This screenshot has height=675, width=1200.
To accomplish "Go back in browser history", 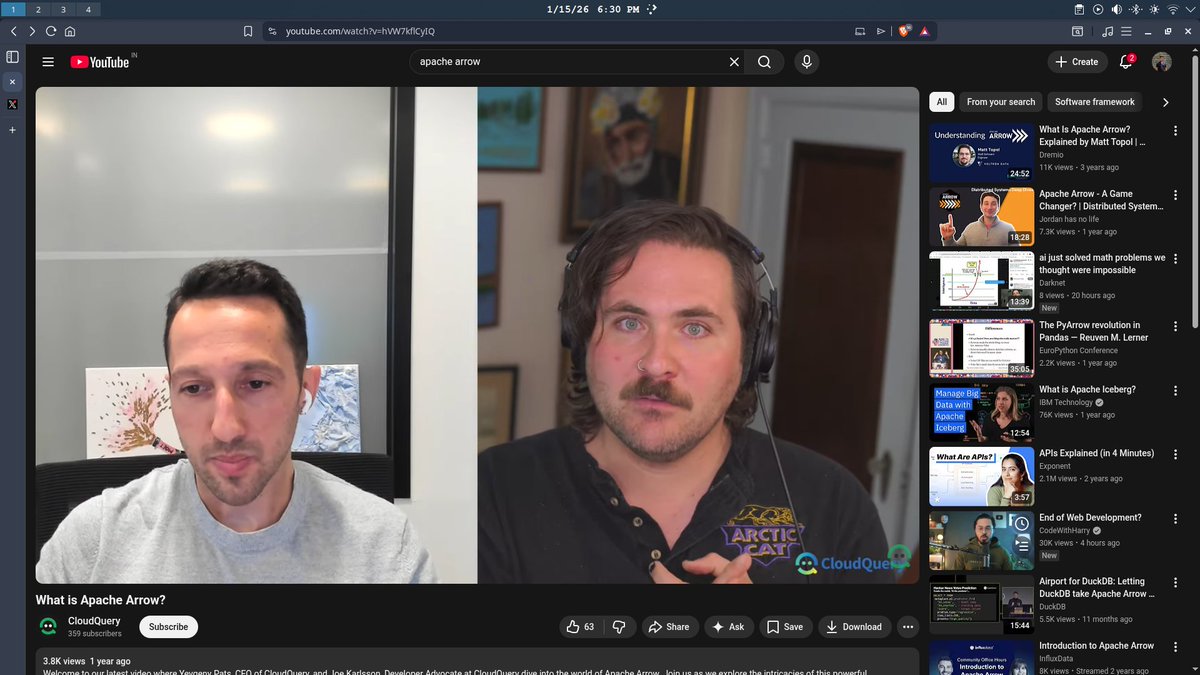I will click(14, 31).
